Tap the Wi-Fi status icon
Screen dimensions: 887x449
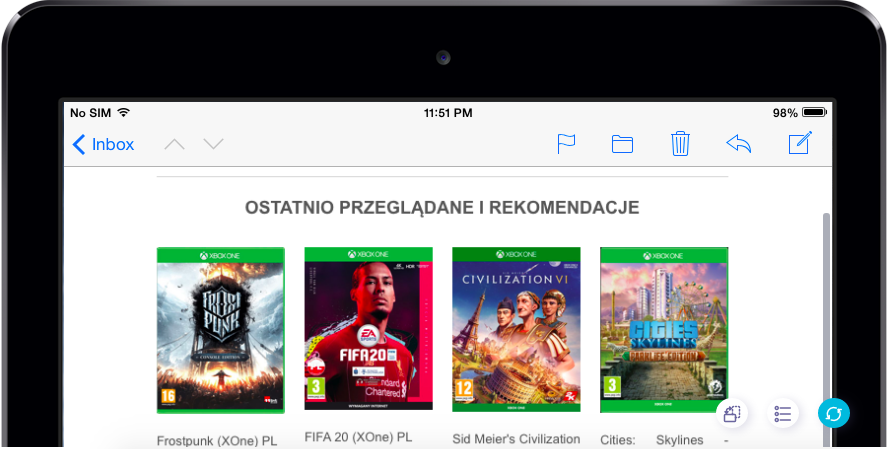(123, 113)
